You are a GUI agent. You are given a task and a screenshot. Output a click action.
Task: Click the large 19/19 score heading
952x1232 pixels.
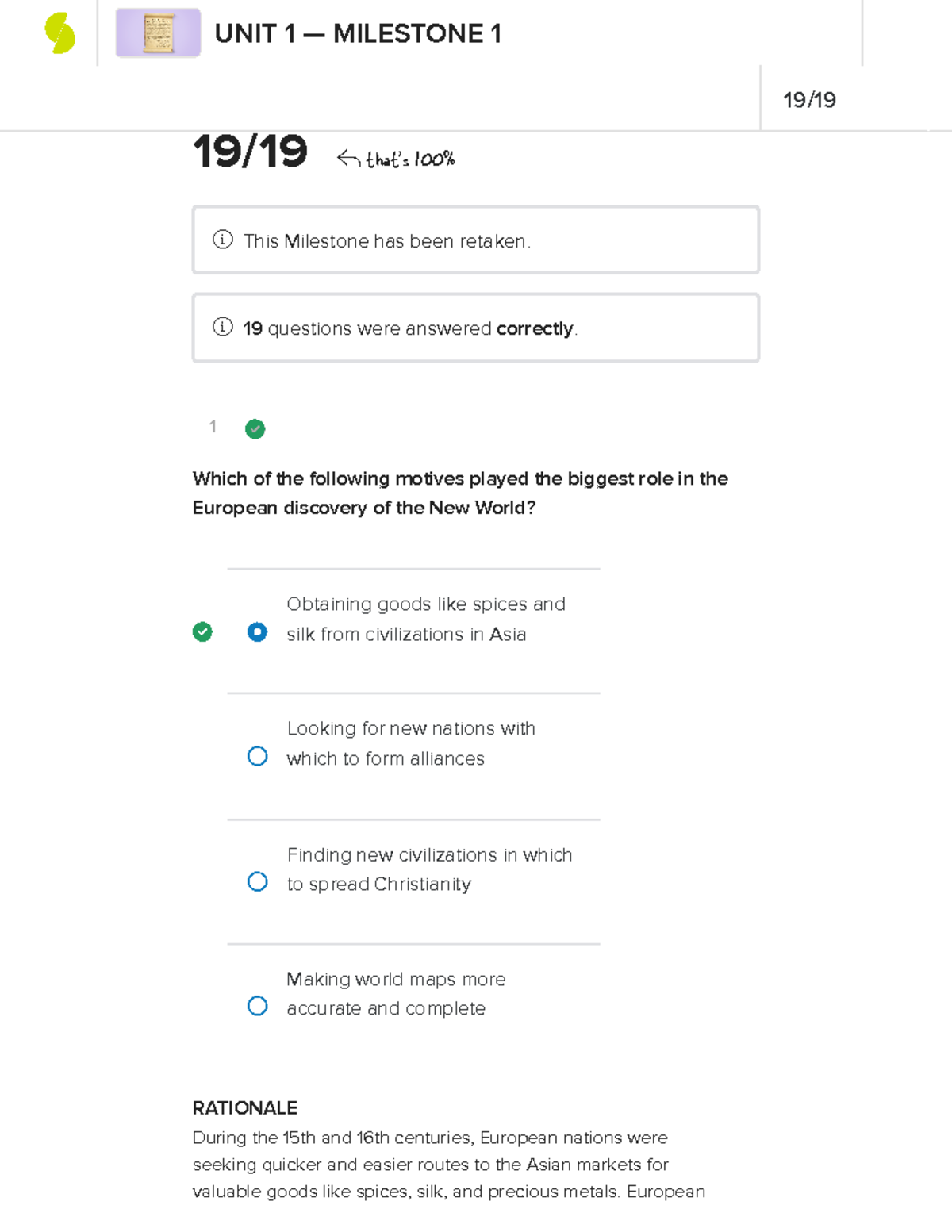click(250, 152)
